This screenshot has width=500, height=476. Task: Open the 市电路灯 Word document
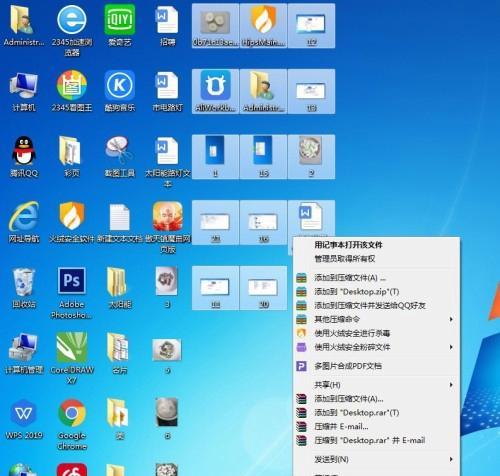[x=167, y=86]
